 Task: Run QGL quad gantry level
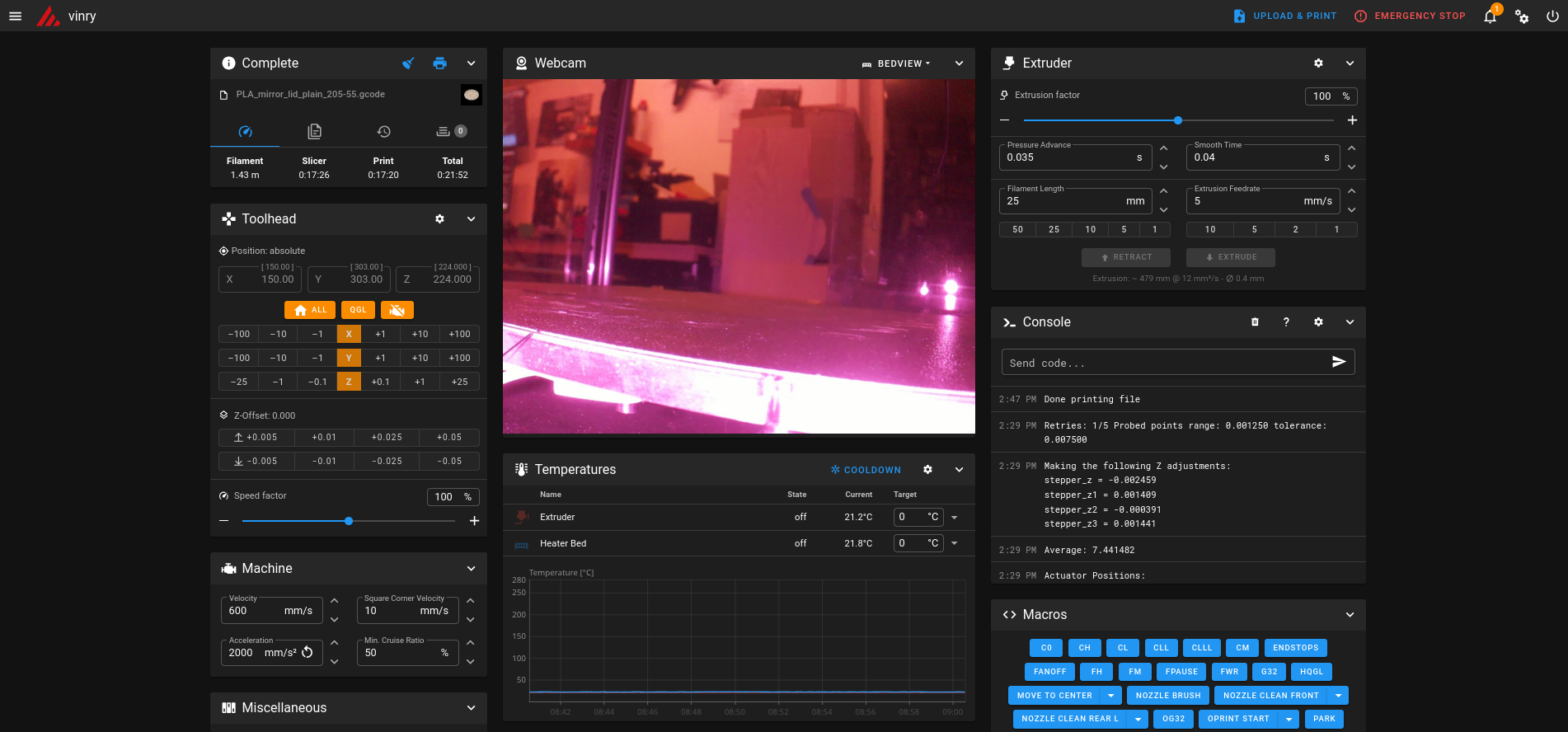(358, 310)
